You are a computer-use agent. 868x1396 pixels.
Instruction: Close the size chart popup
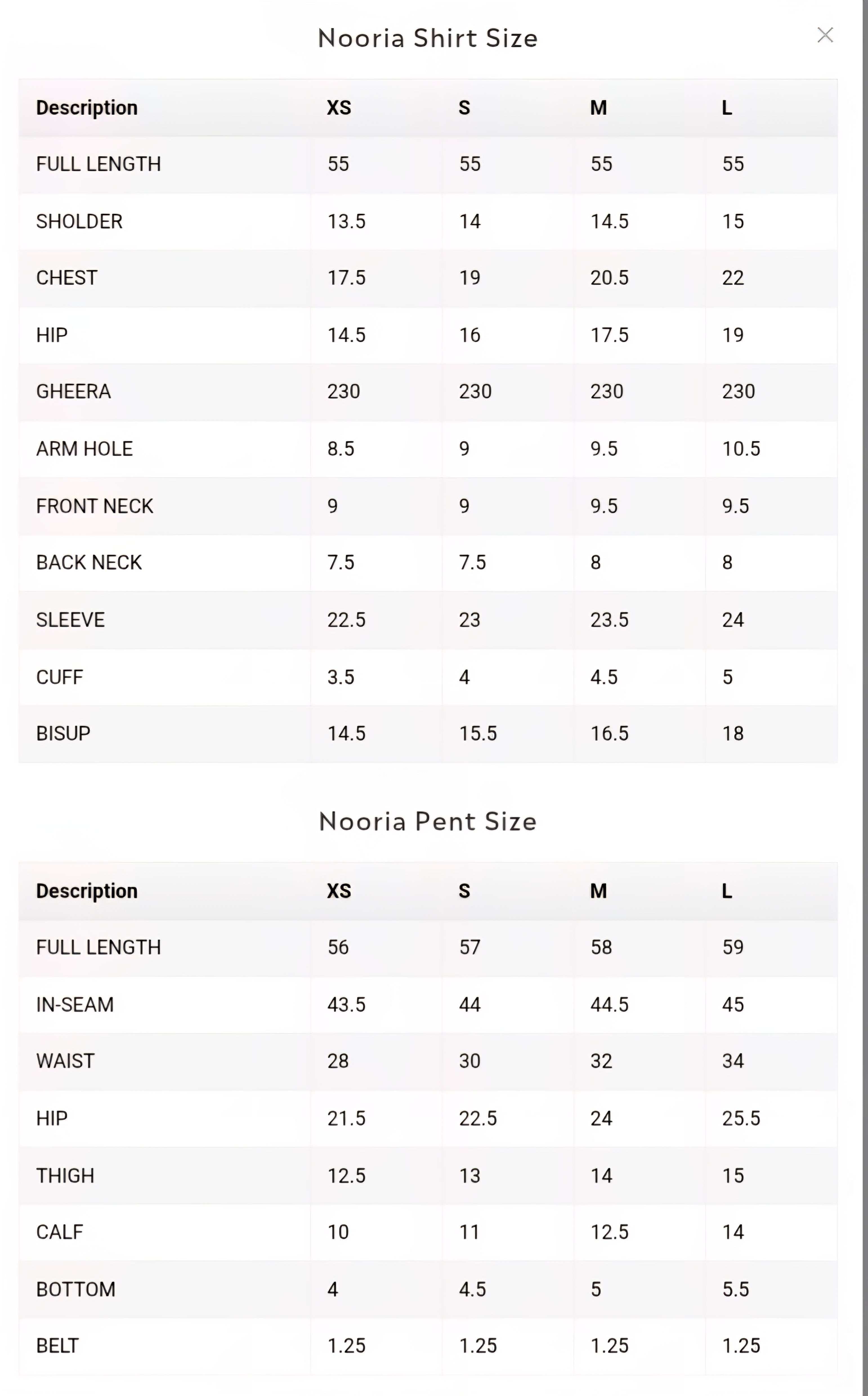click(825, 35)
